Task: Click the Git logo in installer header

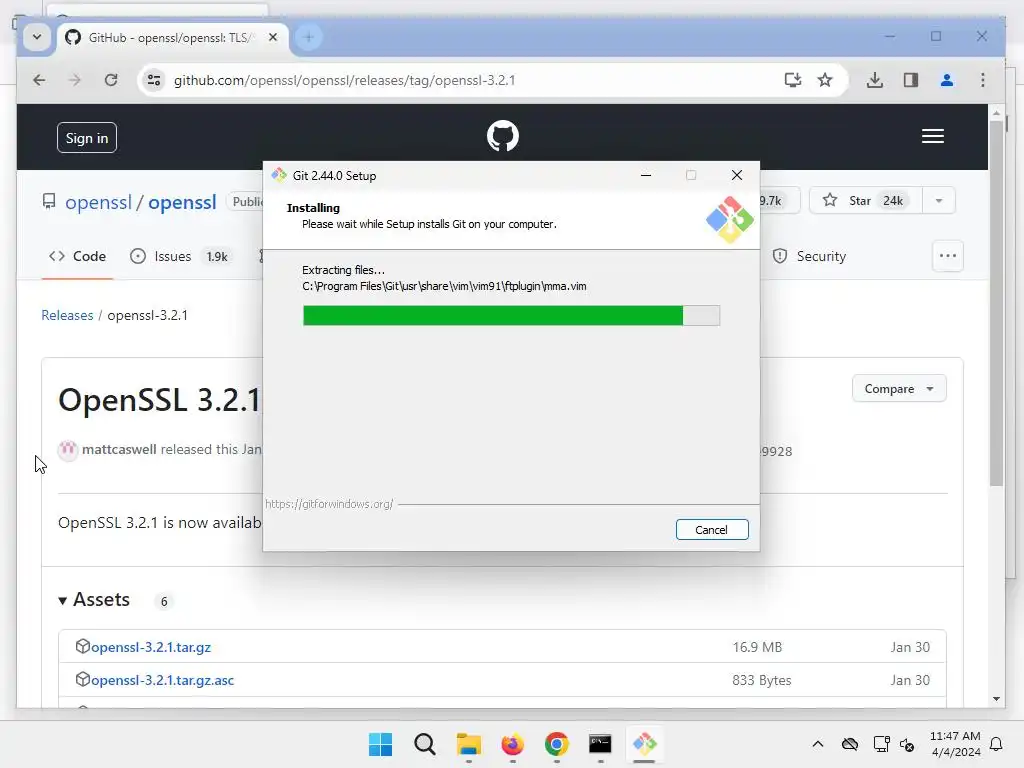Action: [x=729, y=220]
